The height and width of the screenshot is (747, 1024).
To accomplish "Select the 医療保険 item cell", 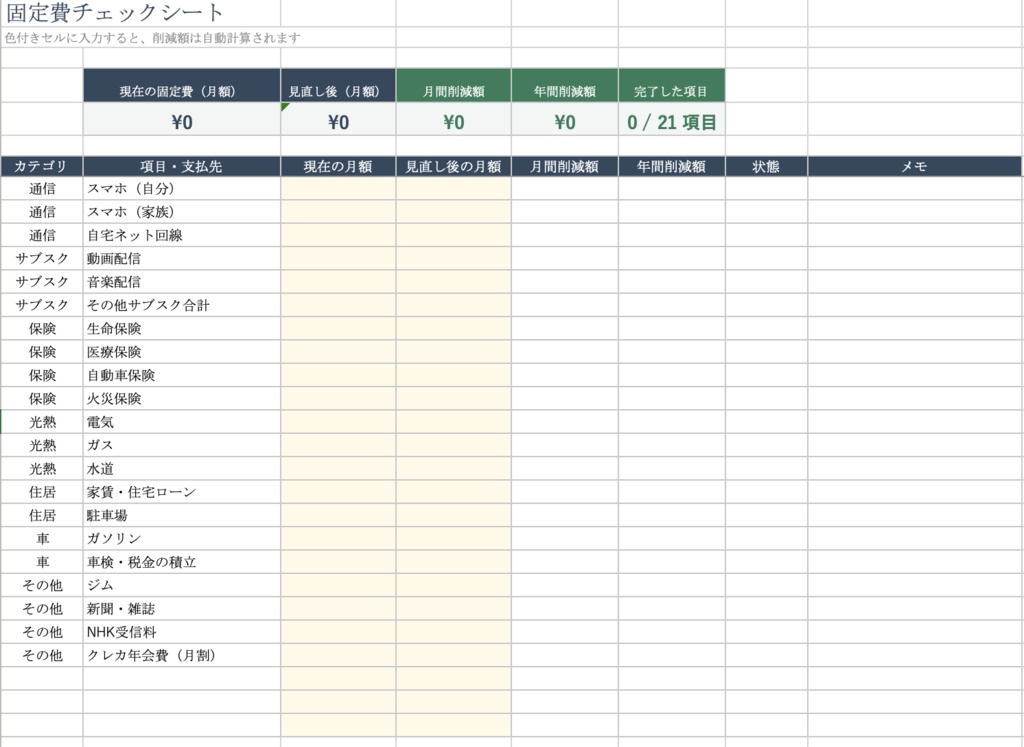I will [x=182, y=352].
